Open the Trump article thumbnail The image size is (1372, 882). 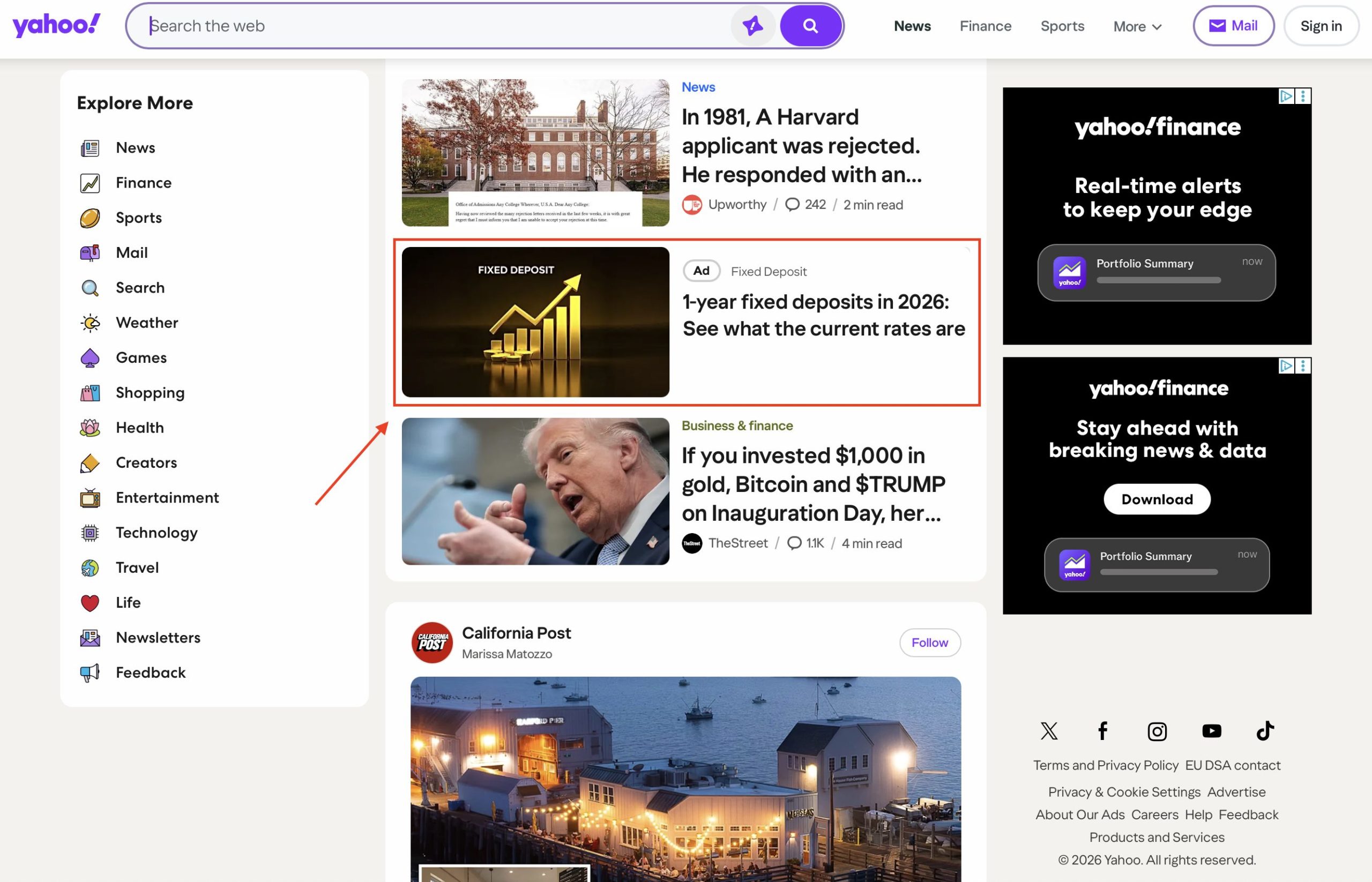tap(535, 491)
